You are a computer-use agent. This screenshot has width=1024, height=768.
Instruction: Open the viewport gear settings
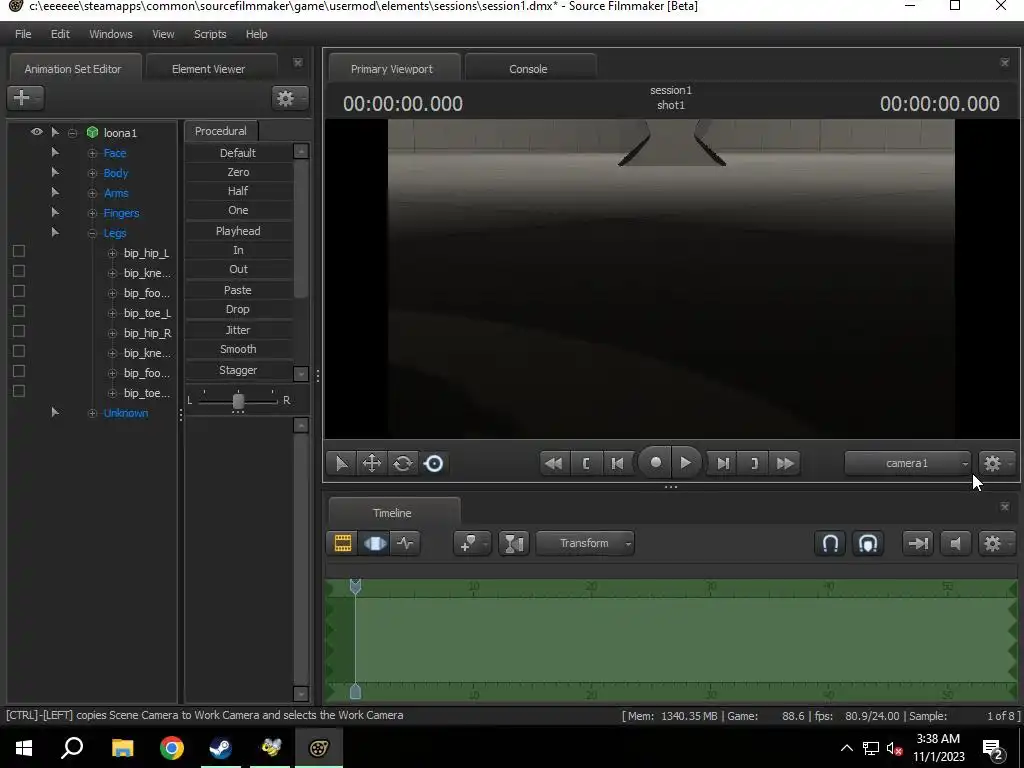pos(996,464)
